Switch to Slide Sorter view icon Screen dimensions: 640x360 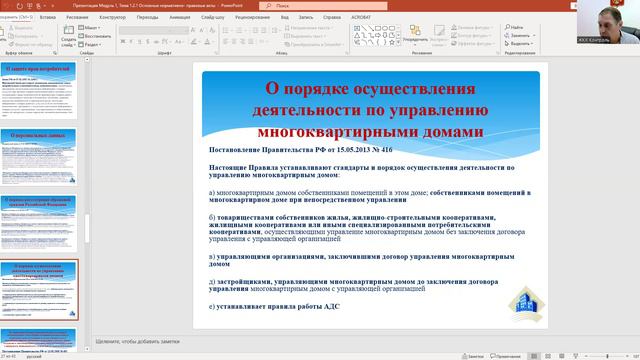(x=548, y=356)
